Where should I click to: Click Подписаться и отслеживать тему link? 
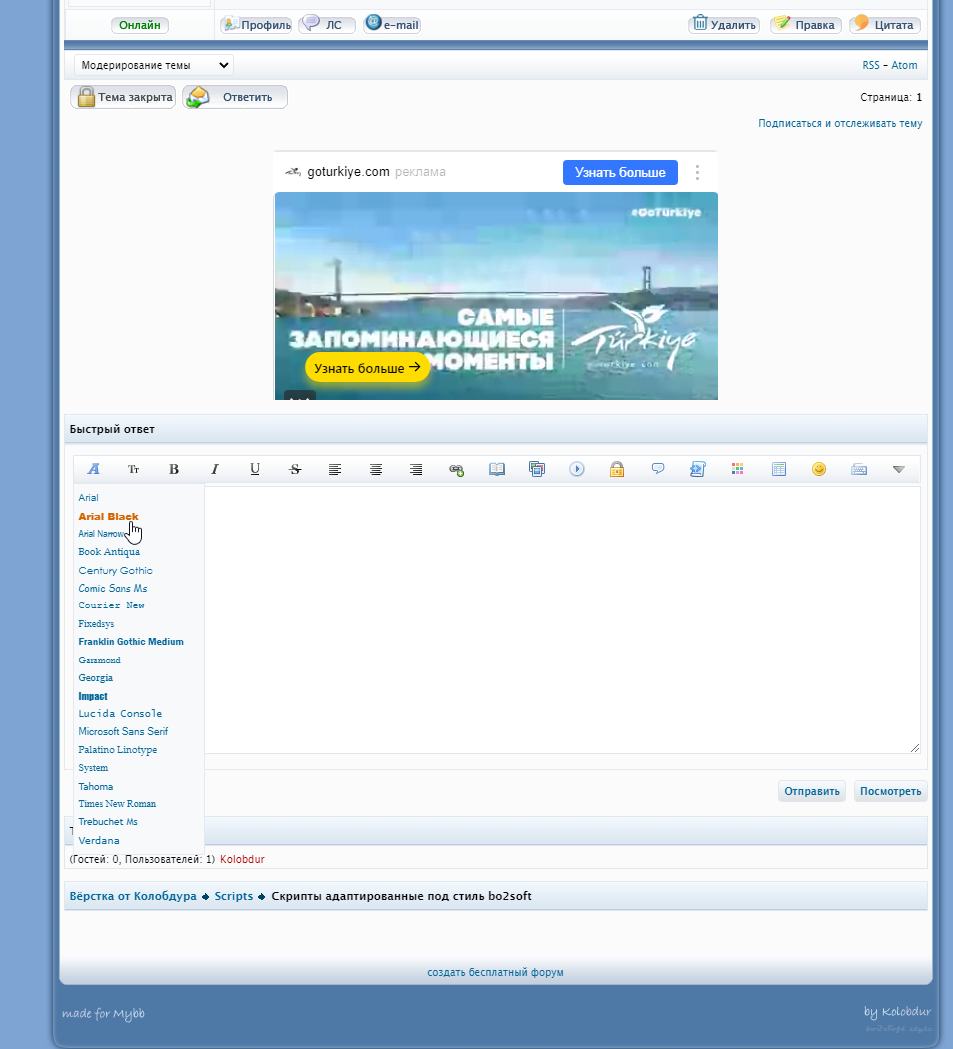coord(840,124)
